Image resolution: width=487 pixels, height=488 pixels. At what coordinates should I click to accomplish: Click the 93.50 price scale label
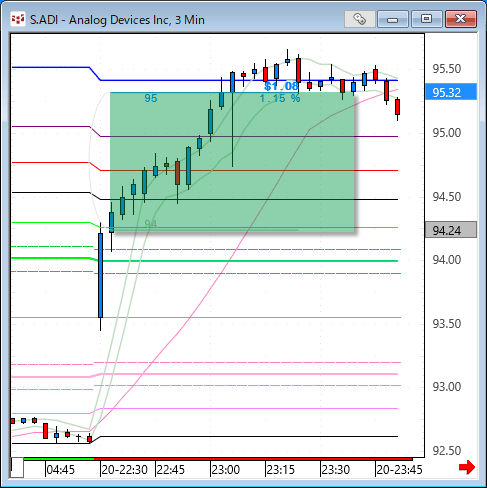coord(447,324)
